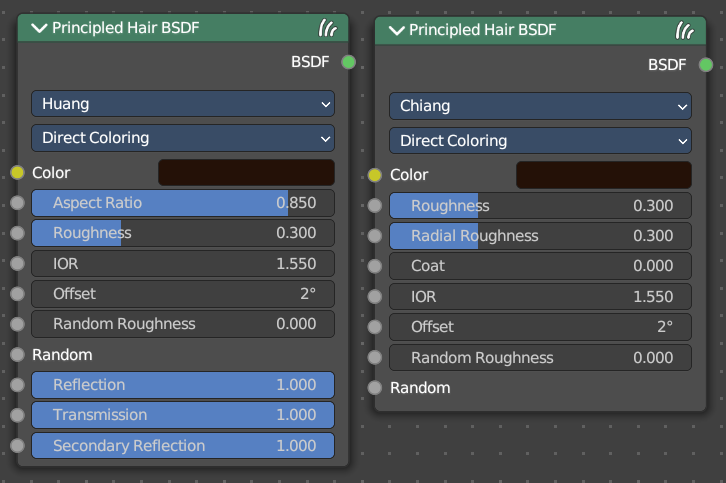Click Random Roughness socket on Chiang node
The width and height of the screenshot is (726, 483).
pyautogui.click(x=375, y=358)
